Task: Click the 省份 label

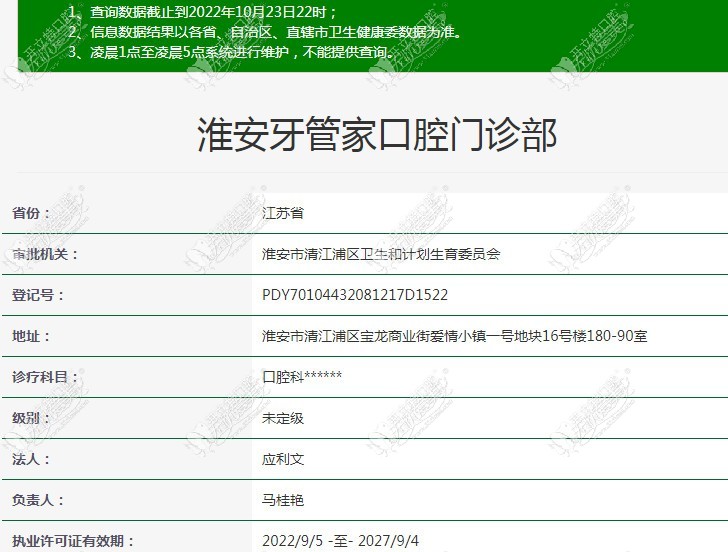Action: coord(31,213)
